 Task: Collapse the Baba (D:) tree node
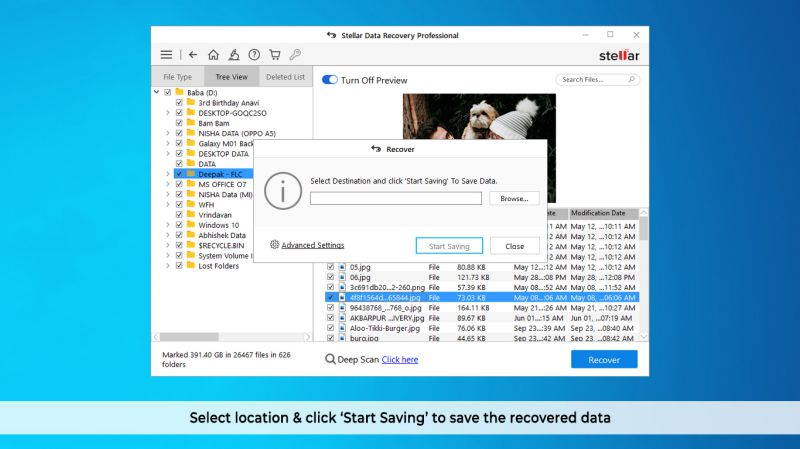[x=157, y=92]
